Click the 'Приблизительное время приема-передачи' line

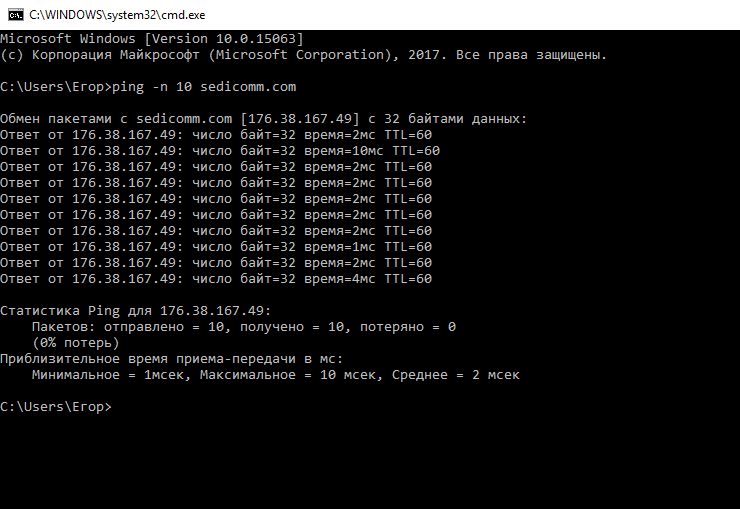[171, 359]
